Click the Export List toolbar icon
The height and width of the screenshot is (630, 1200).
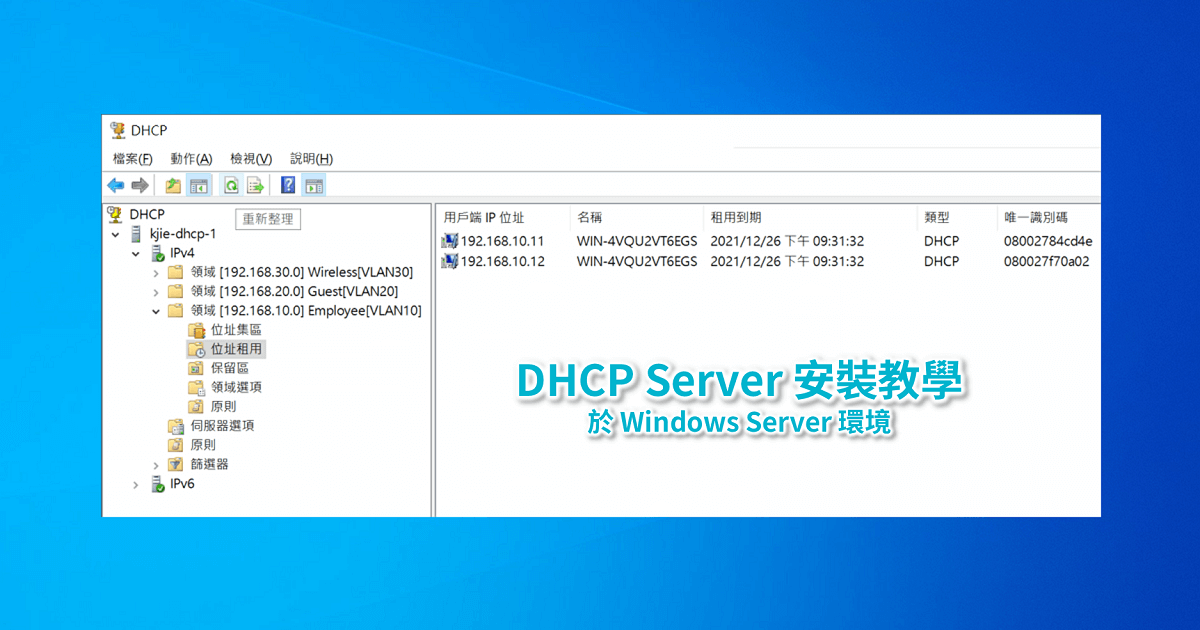coord(254,185)
